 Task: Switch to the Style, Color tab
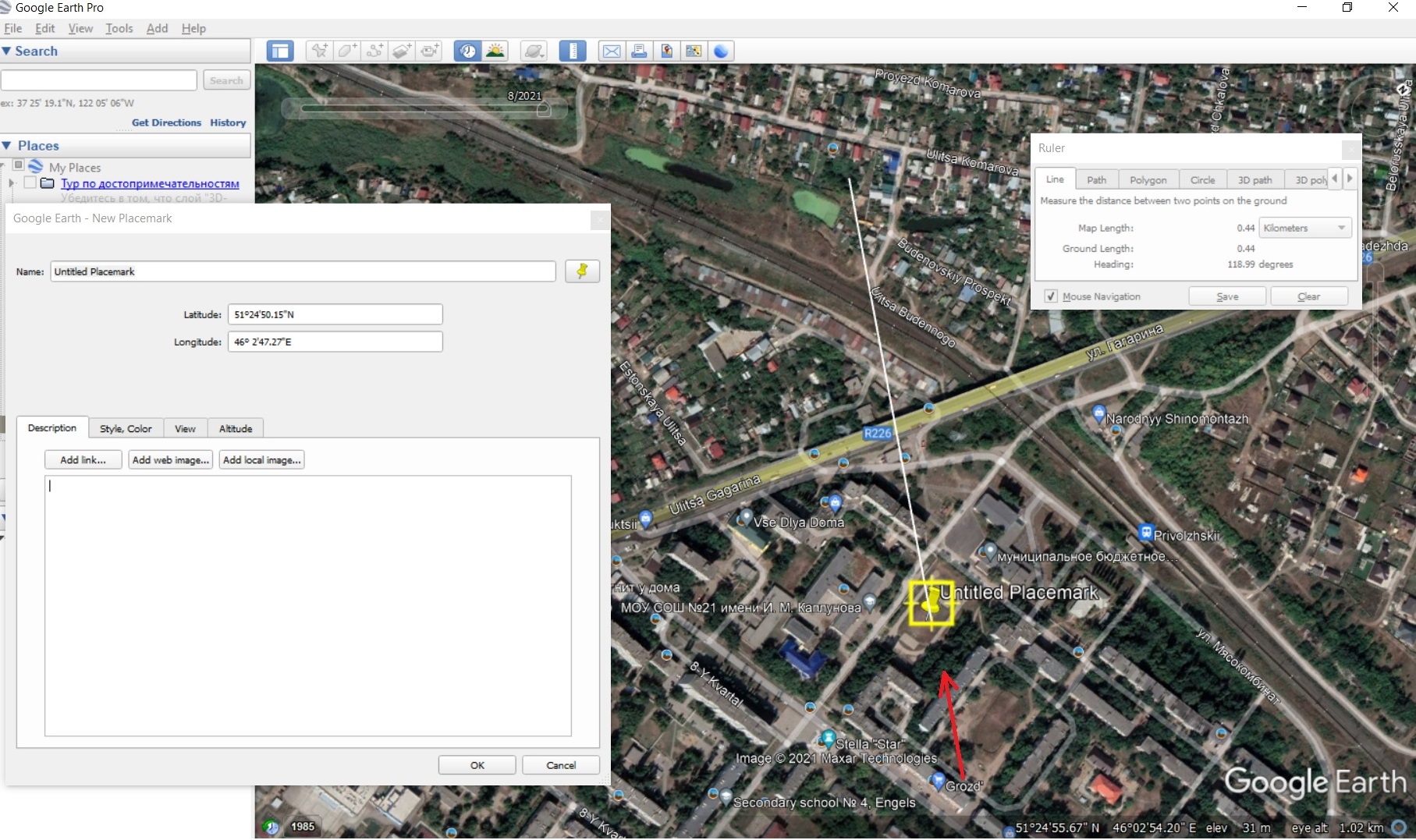tap(126, 428)
